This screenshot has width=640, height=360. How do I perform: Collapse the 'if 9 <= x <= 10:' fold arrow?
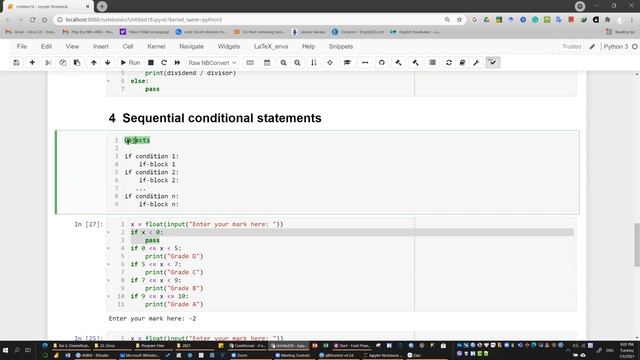(109, 296)
